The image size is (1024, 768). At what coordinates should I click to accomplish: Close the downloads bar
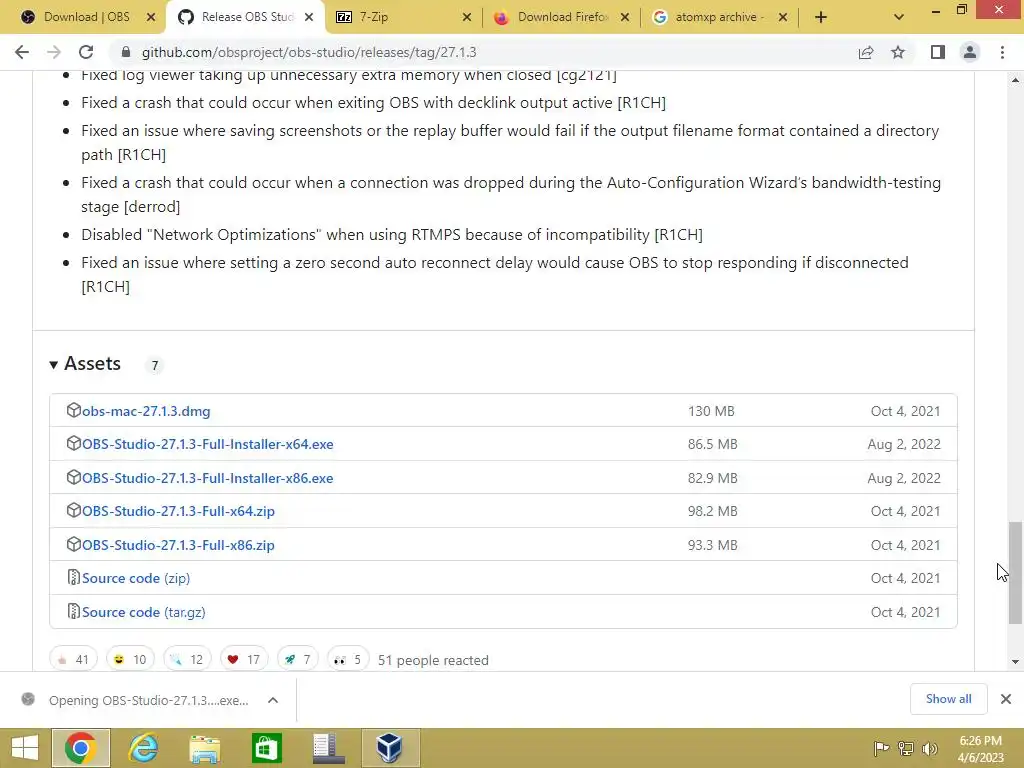pos(1006,699)
